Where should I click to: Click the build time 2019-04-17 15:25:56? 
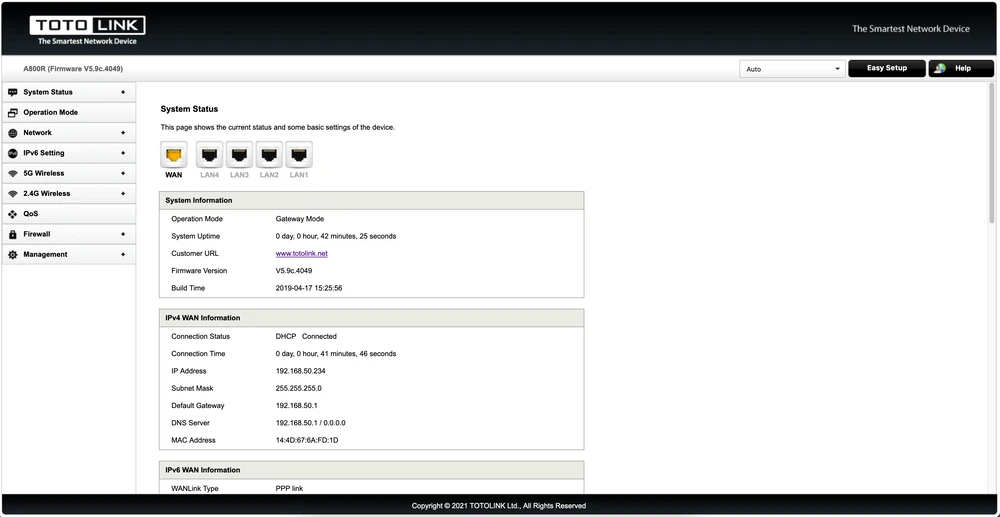pyautogui.click(x=309, y=288)
